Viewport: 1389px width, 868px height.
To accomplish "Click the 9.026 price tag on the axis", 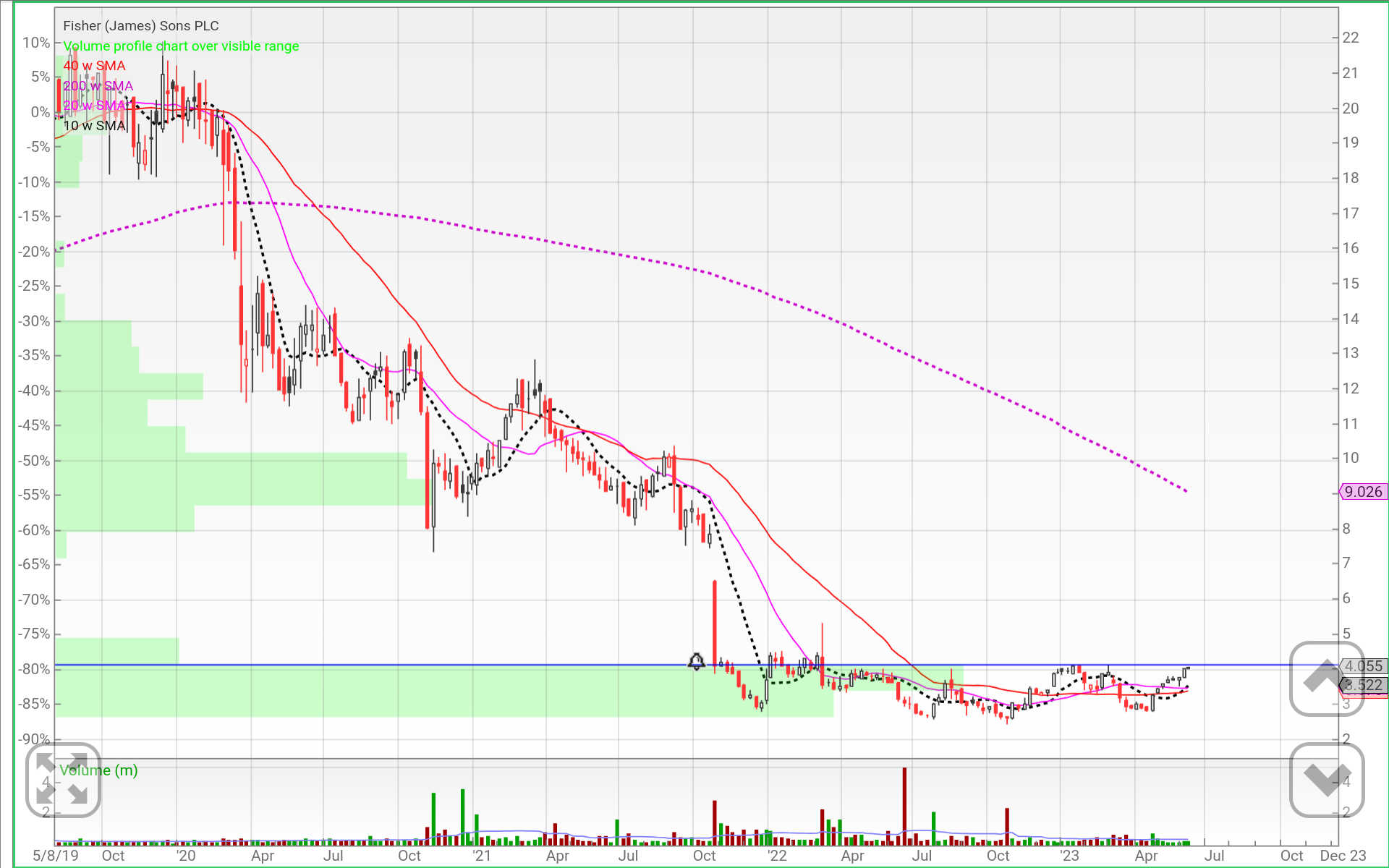I will (1363, 492).
